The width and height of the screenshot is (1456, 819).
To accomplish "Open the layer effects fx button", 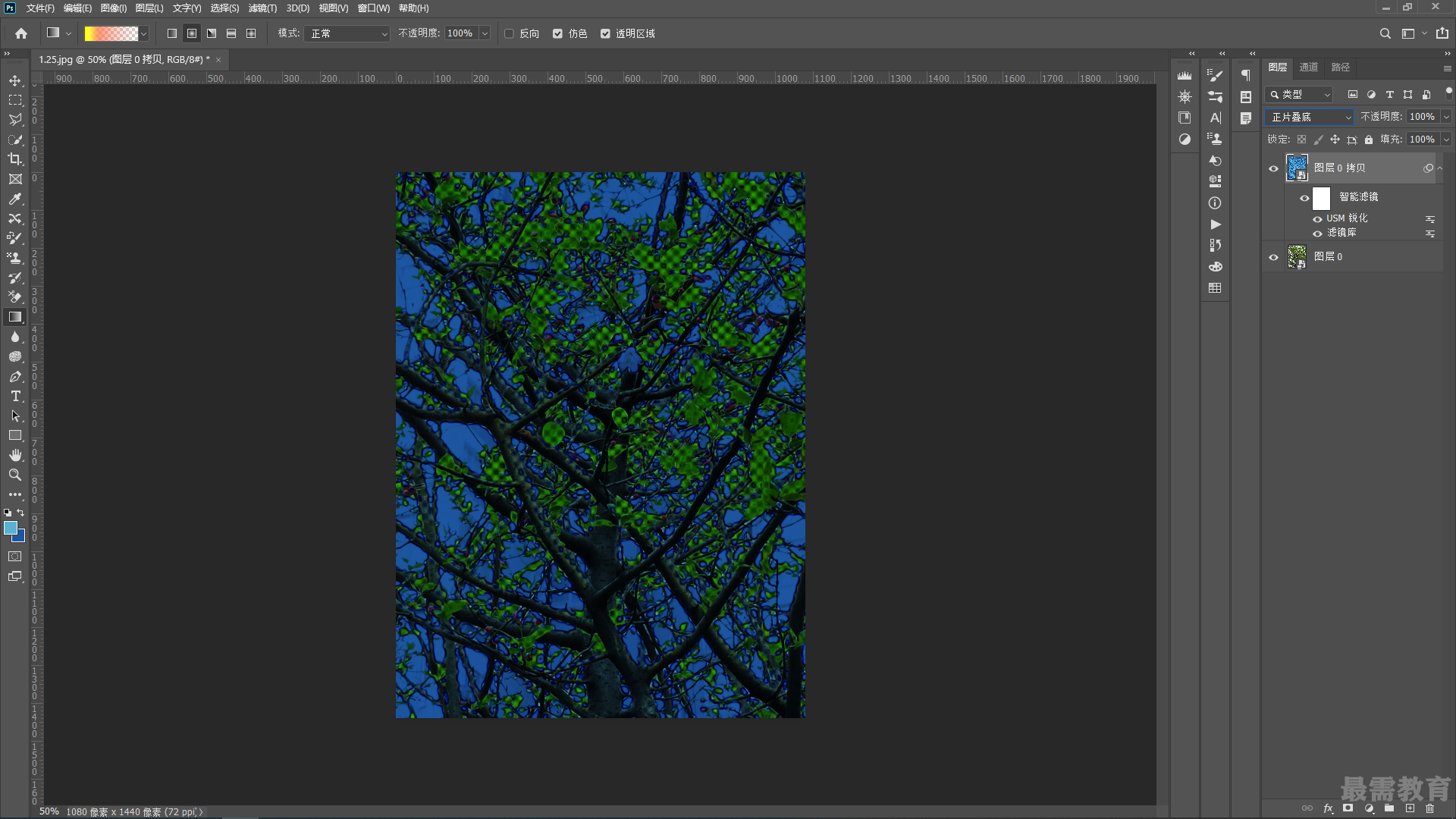I will point(1329,808).
